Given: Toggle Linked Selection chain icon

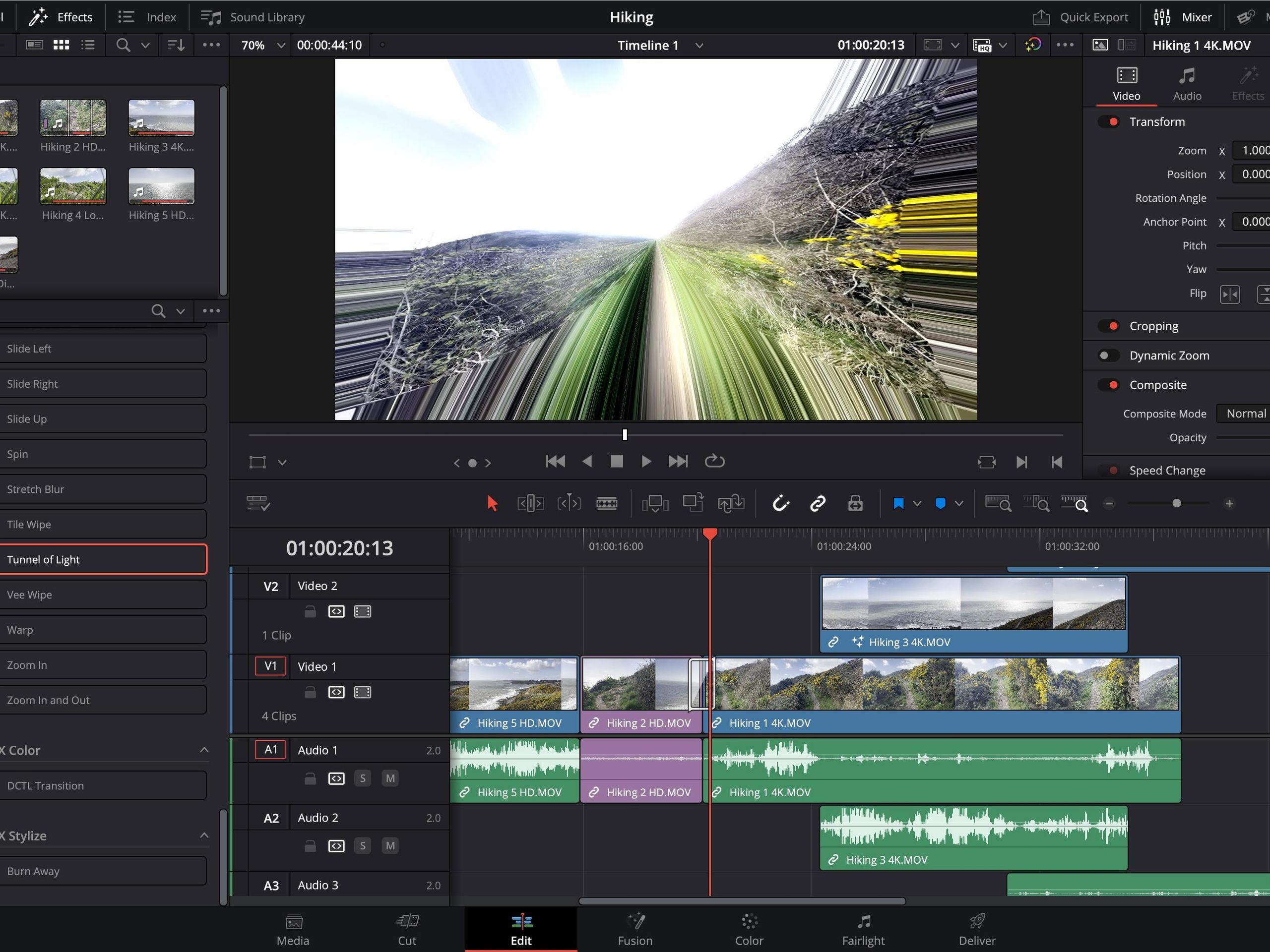Looking at the screenshot, I should pos(818,503).
